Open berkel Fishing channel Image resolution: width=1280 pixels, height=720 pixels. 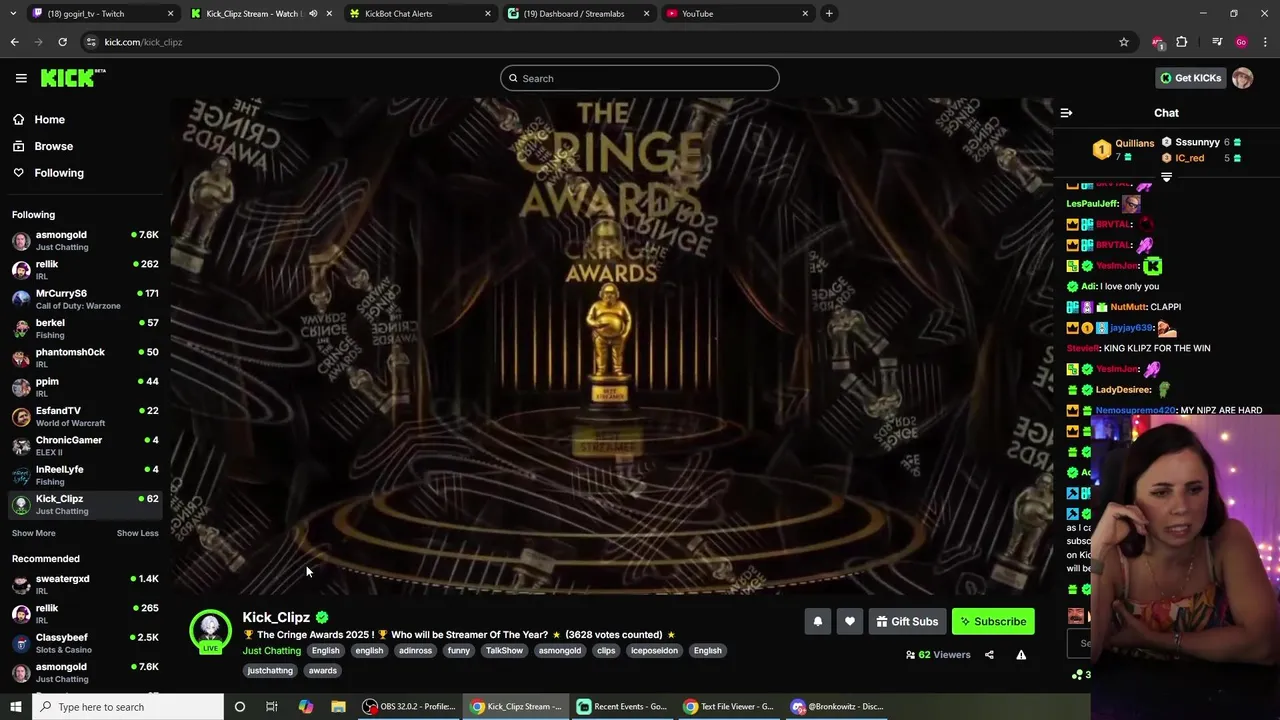point(85,329)
